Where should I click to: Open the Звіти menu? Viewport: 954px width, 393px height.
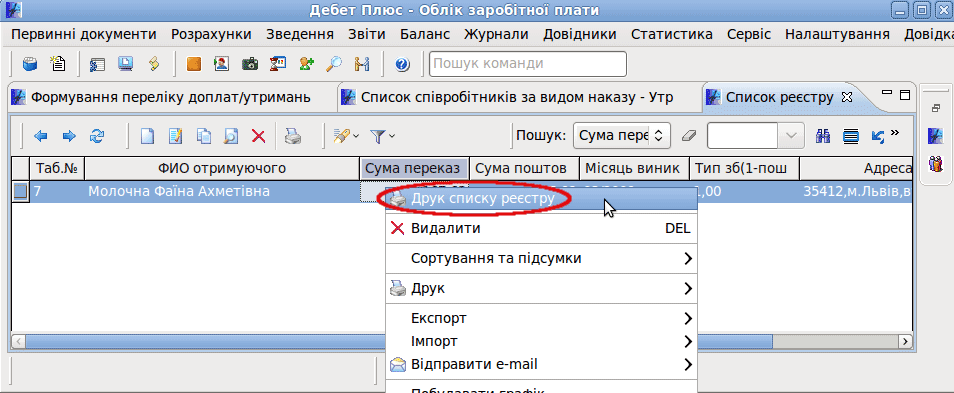(367, 34)
